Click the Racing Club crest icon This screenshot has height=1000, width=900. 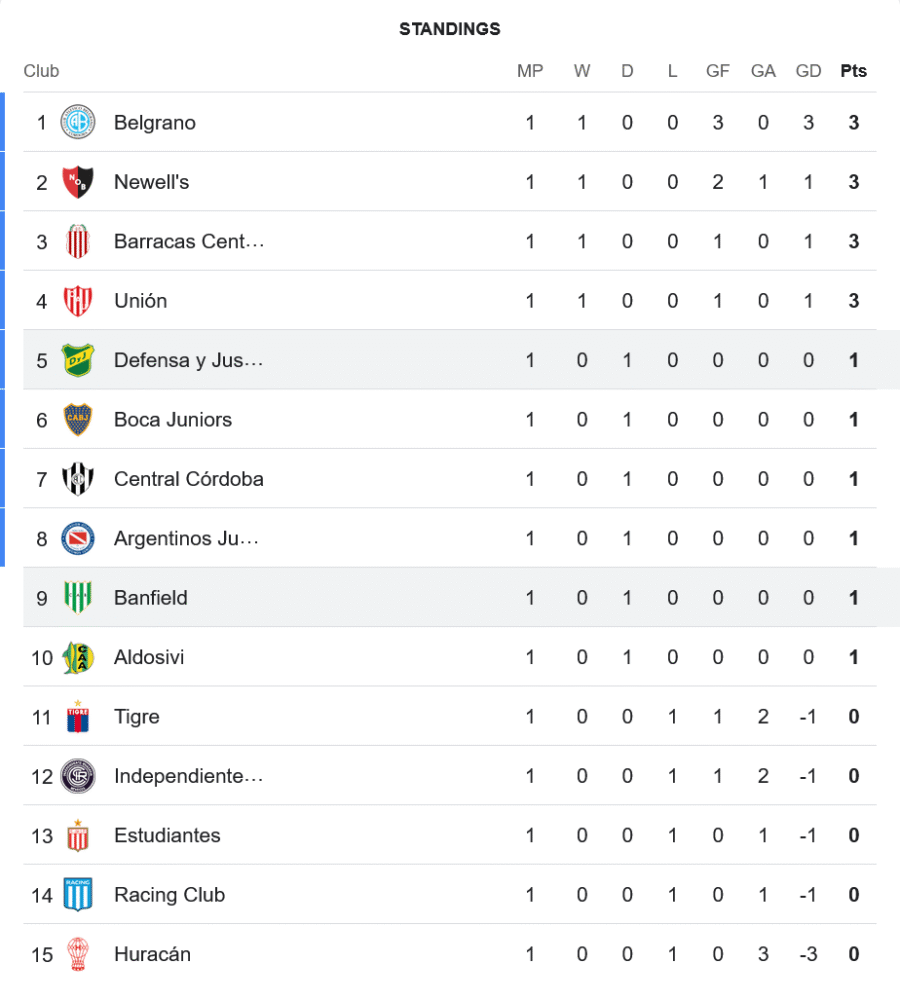tap(78, 895)
